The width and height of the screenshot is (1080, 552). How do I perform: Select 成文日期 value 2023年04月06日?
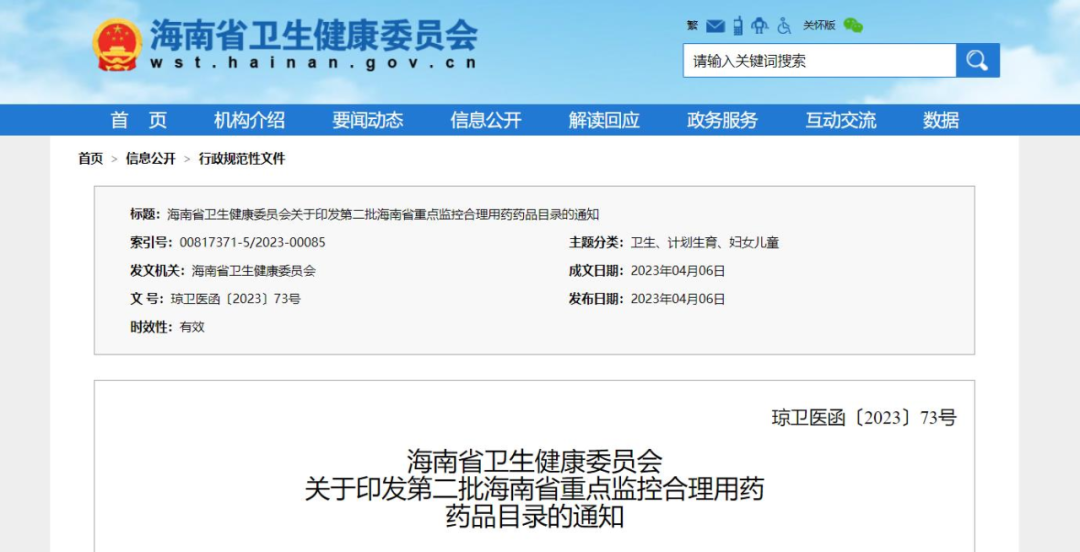point(678,271)
